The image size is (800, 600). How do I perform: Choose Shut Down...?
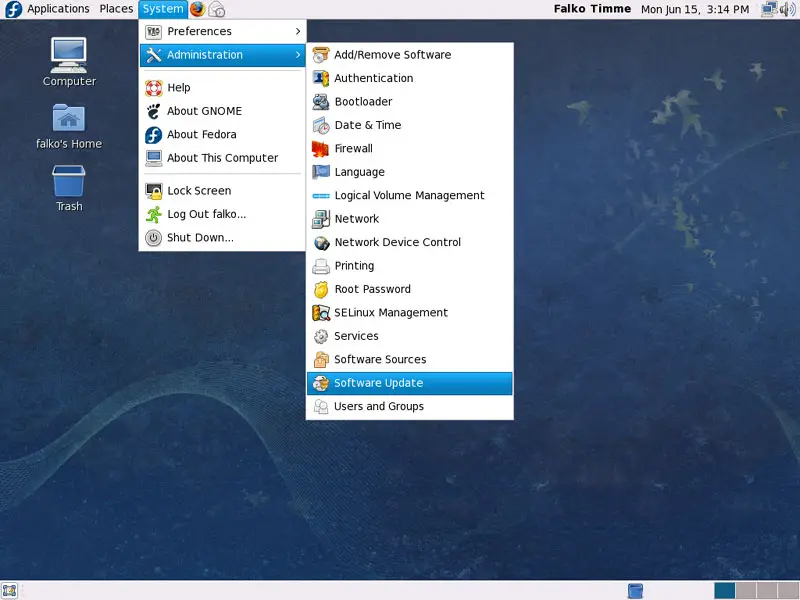(x=223, y=238)
